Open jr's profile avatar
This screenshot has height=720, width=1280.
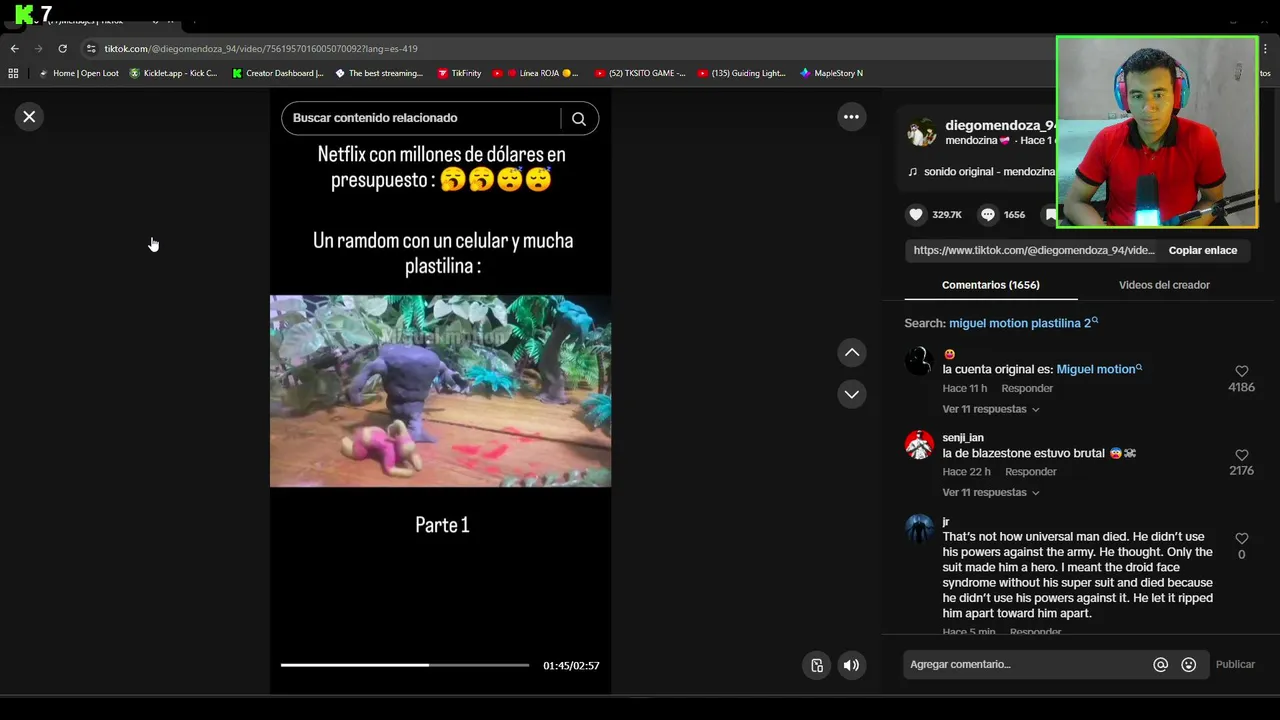[919, 528]
